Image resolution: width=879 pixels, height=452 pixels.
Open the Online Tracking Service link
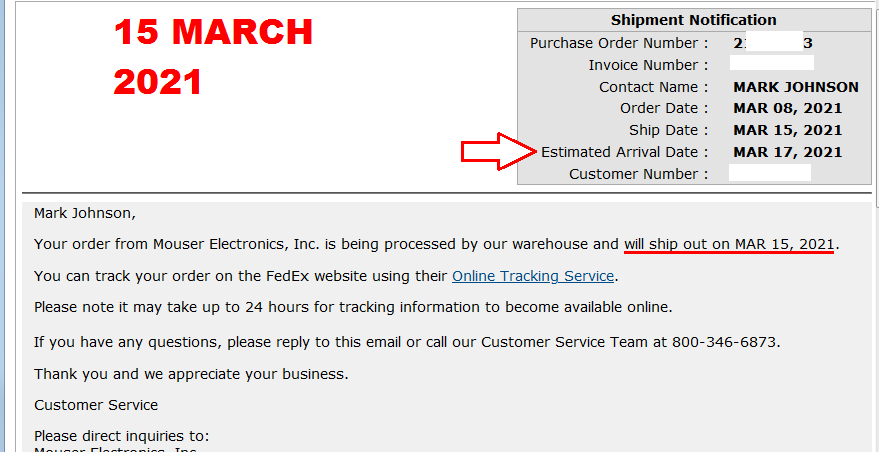point(533,276)
